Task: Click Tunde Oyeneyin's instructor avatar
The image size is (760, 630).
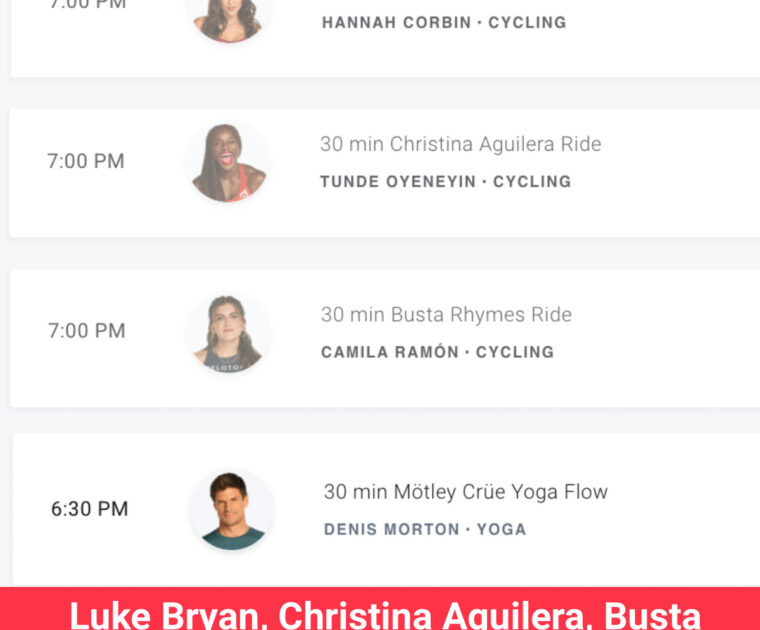Action: pos(228,162)
